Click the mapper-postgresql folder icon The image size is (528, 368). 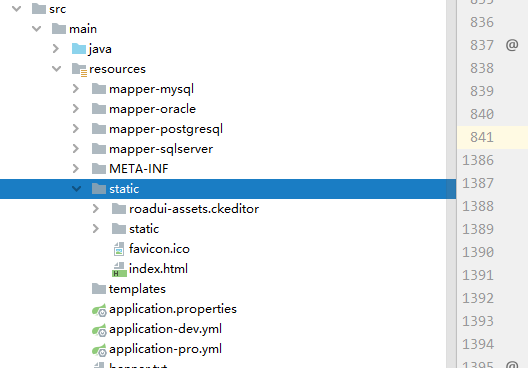(99, 129)
